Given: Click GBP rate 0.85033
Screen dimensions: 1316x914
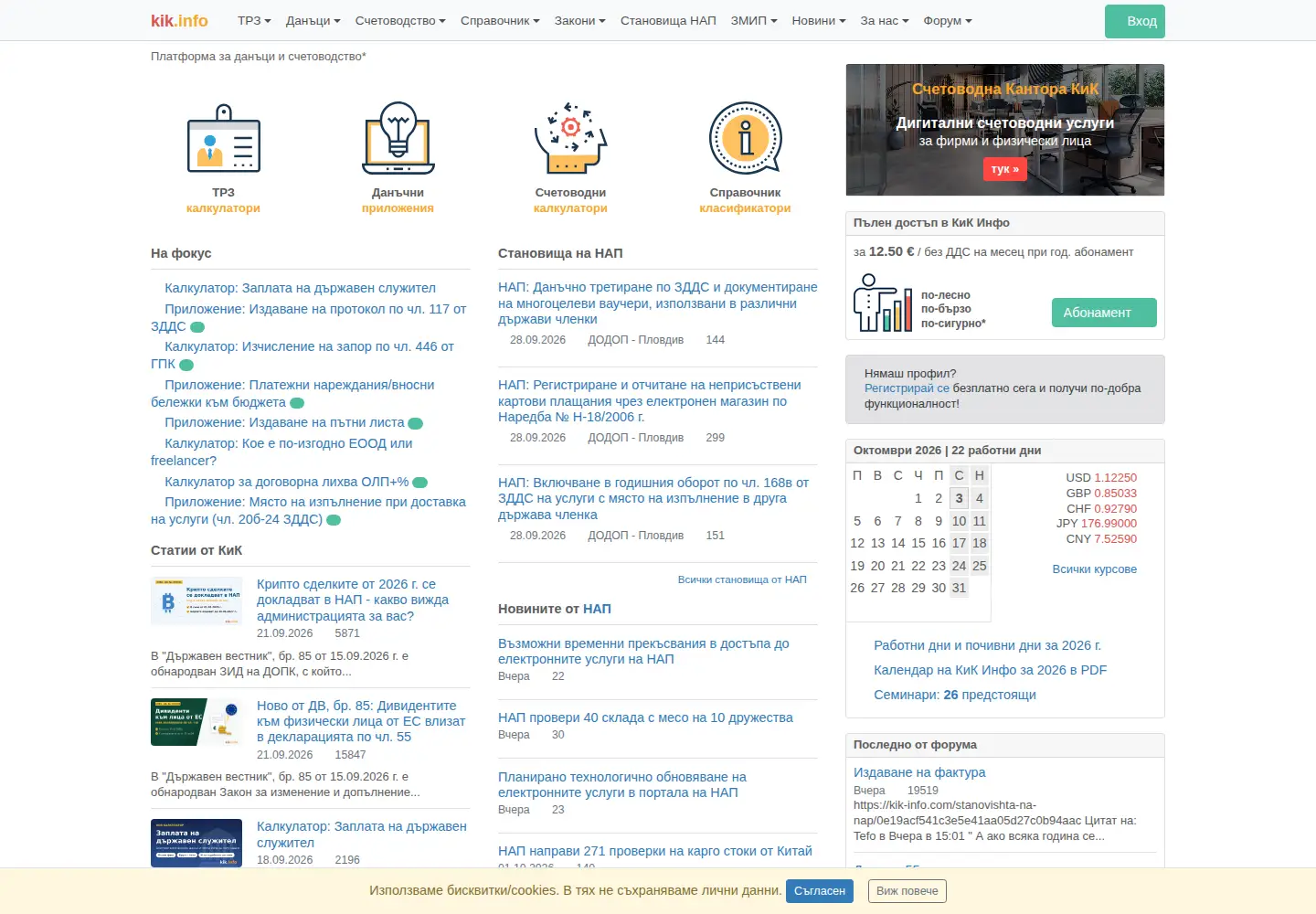Looking at the screenshot, I should point(1115,493).
